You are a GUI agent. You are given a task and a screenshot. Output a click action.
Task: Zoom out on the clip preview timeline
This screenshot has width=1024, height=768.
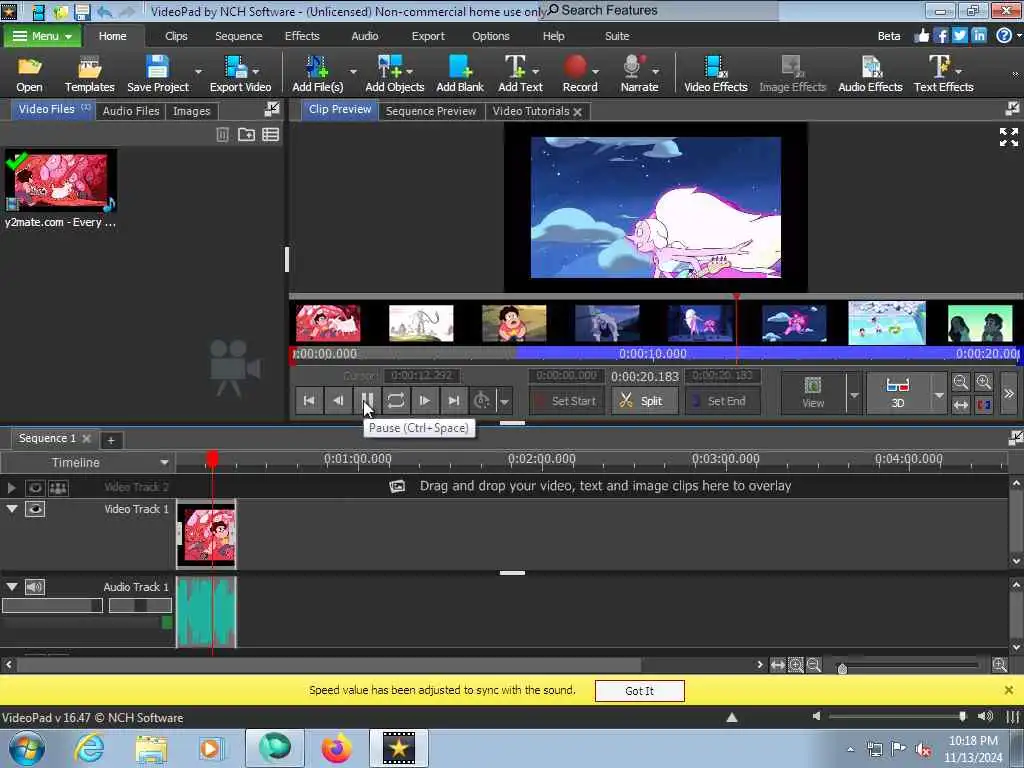click(960, 382)
